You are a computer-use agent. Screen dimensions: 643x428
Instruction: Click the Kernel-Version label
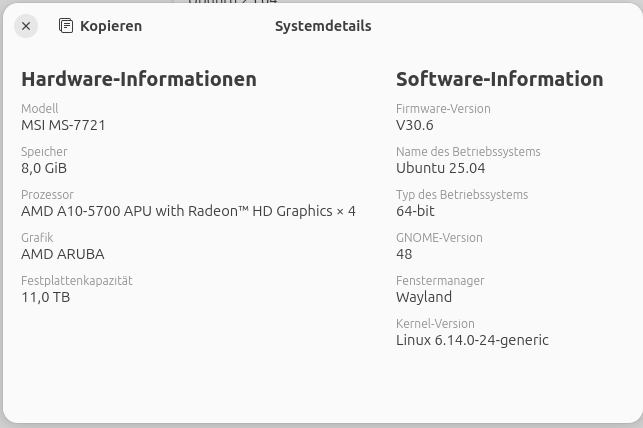pyautogui.click(x=435, y=323)
